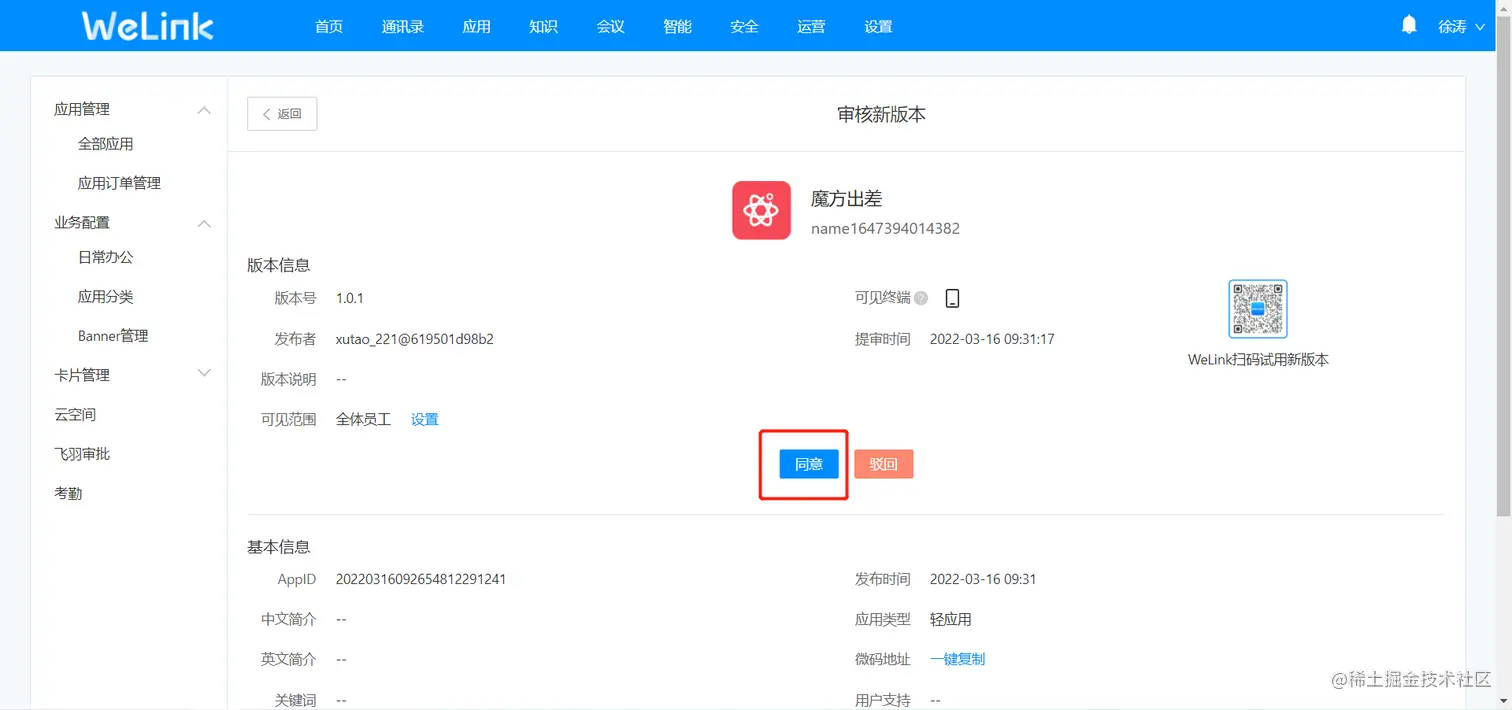Click the 驳回 reject button
Viewport: 1512px width, 710px height.
[x=883, y=463]
